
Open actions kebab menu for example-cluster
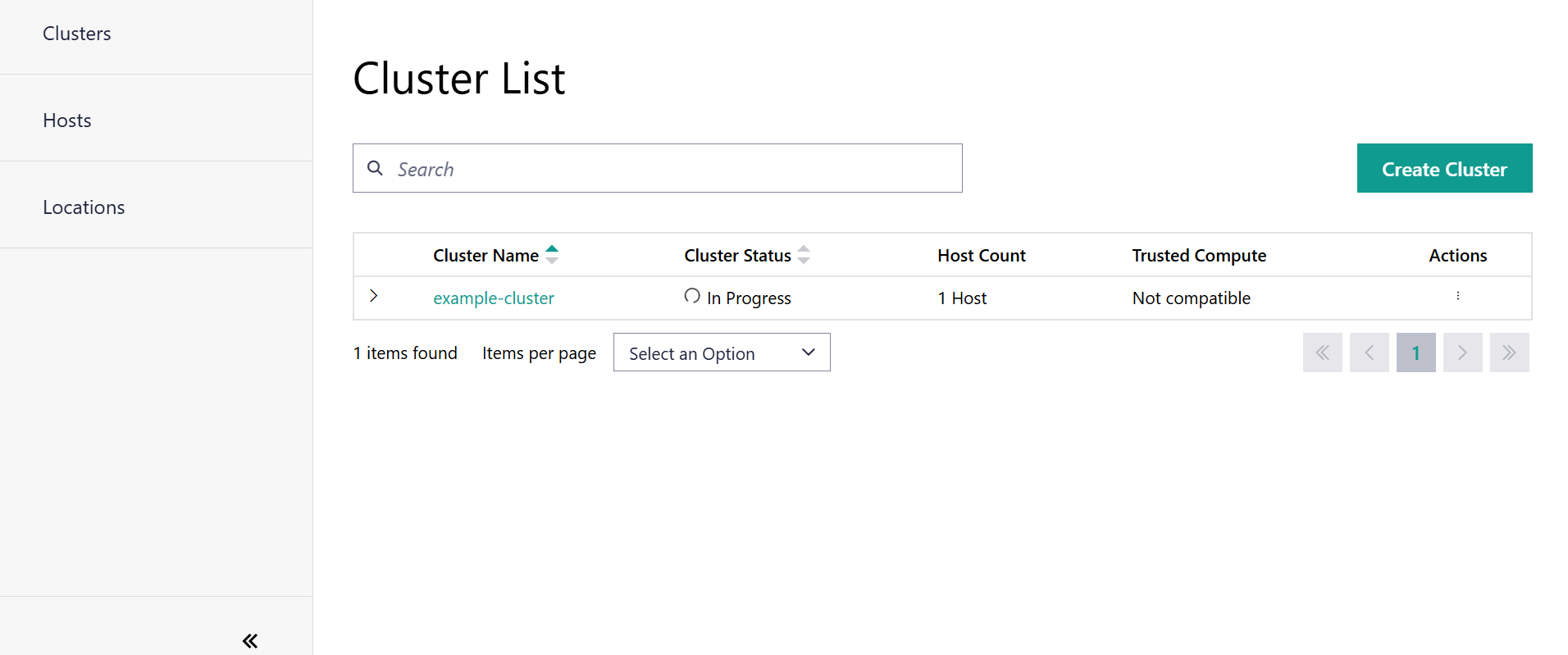(x=1457, y=296)
